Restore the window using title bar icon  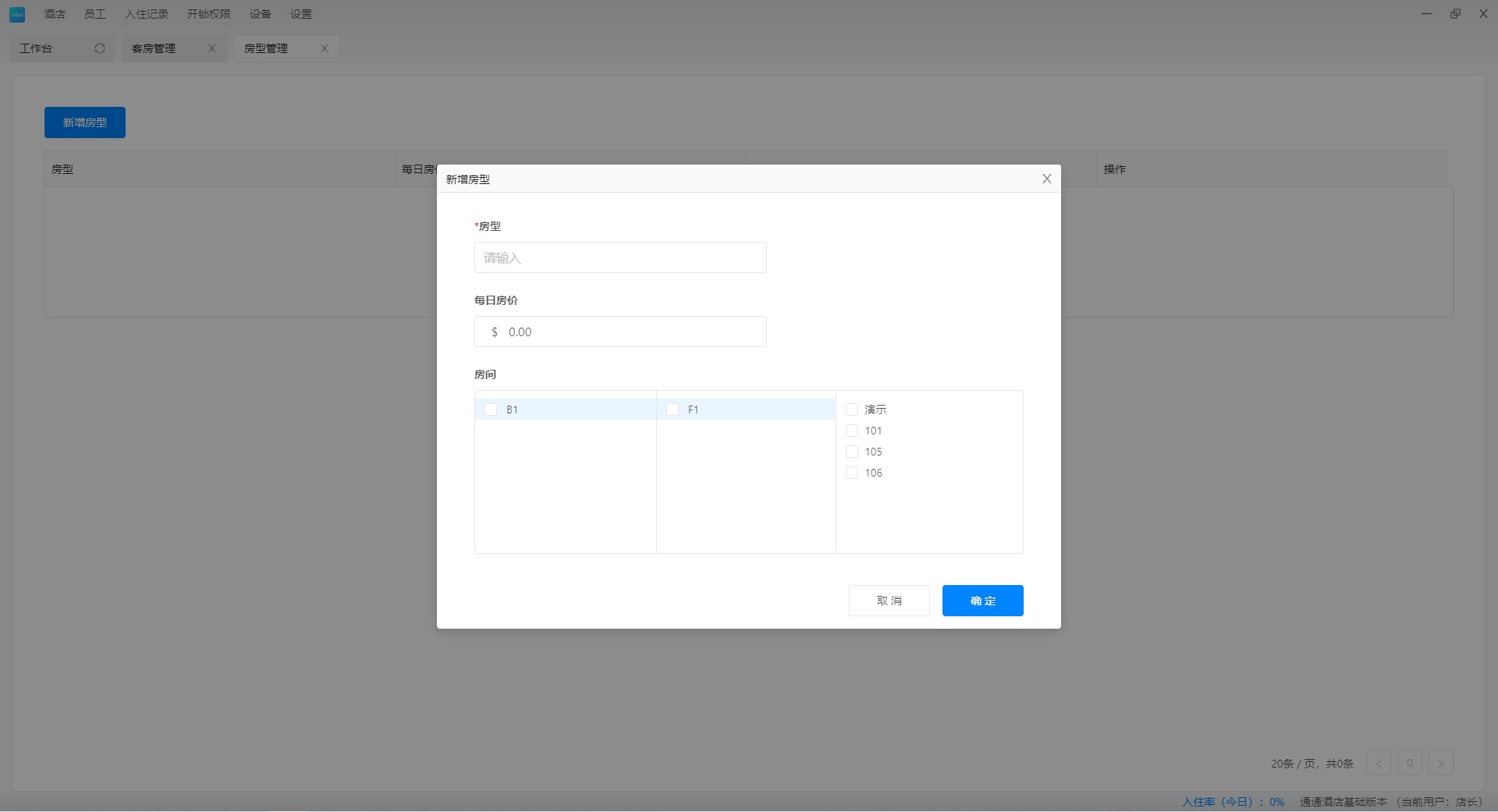(1455, 14)
